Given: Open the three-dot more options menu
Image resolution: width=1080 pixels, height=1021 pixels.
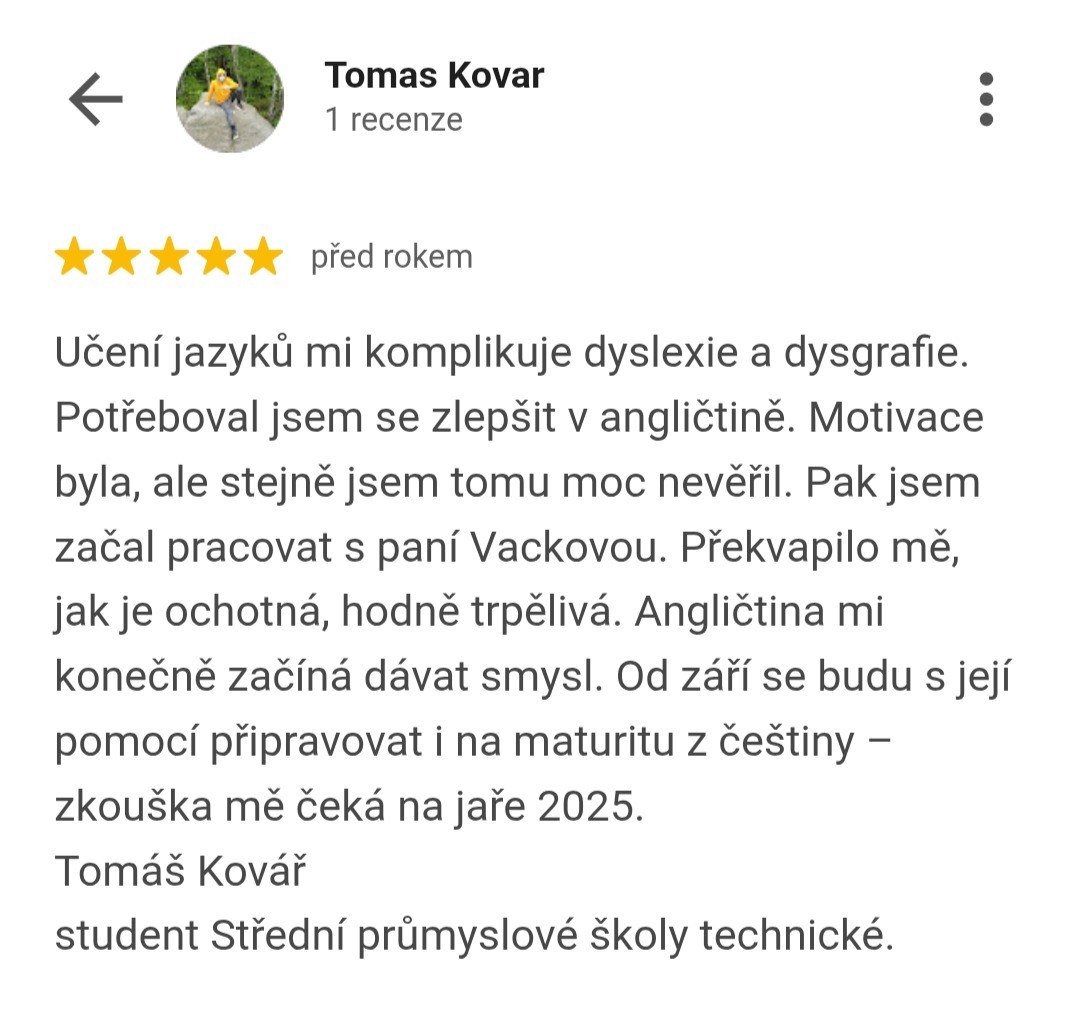Looking at the screenshot, I should [x=986, y=99].
